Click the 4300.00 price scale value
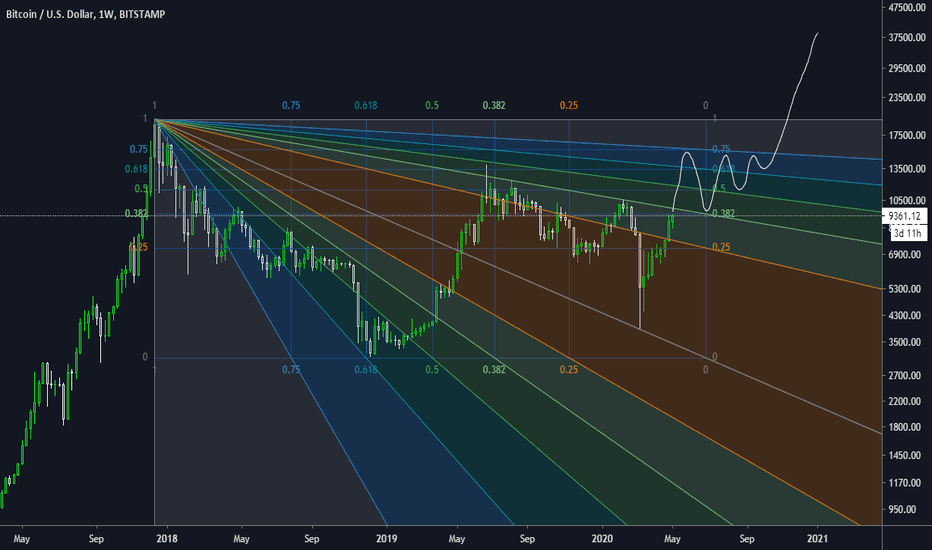The height and width of the screenshot is (550, 932). click(x=906, y=316)
